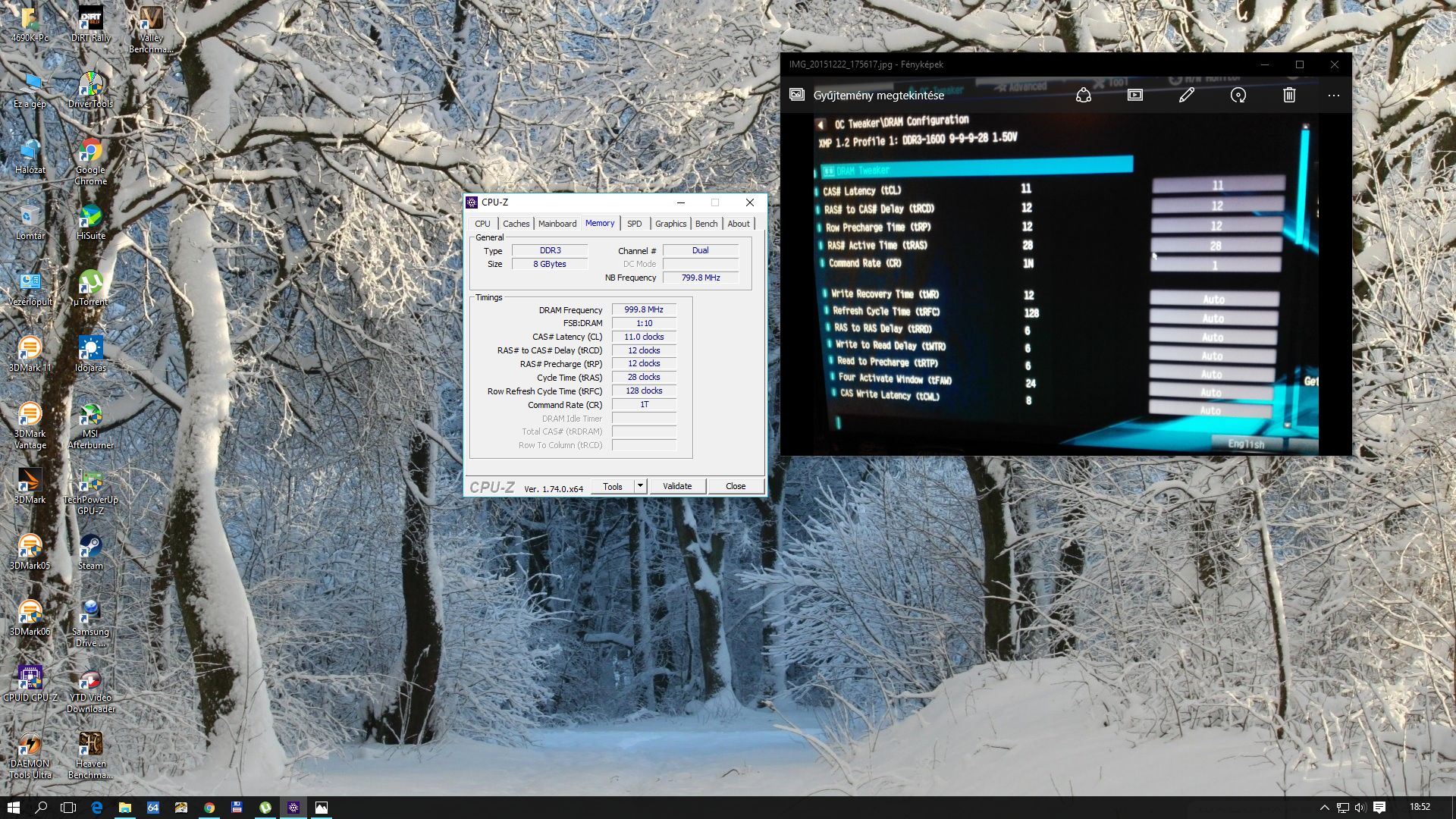Click the DDR3 memory type field
This screenshot has width=1456, height=819.
(x=550, y=250)
